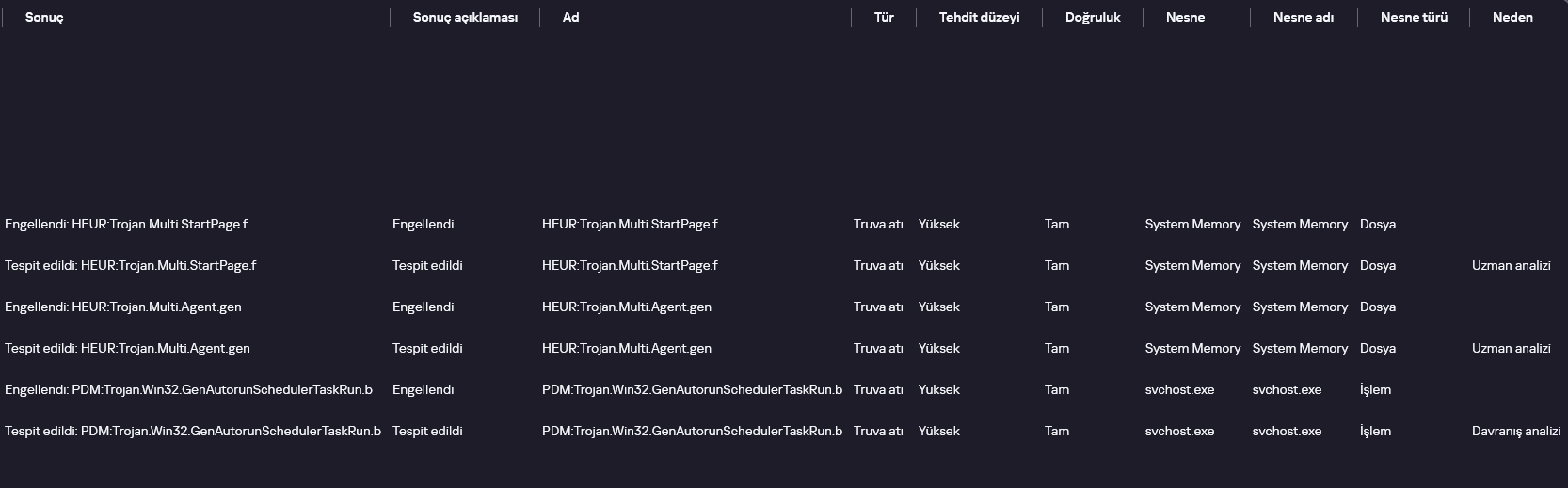
Task: Select the Engellendi: HEUR:Trojan.Multi.Agent.gen row
Action: (784, 307)
